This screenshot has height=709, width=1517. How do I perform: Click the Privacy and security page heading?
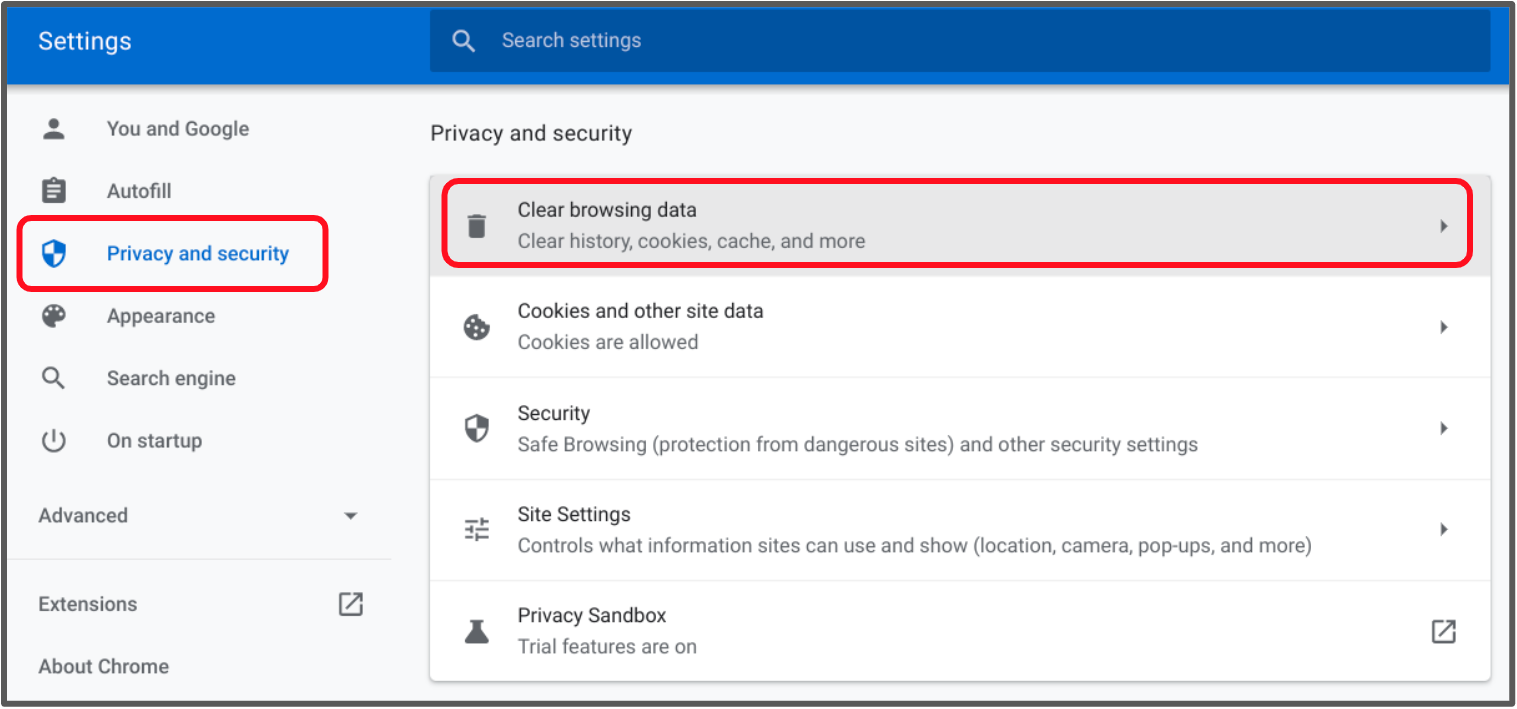click(531, 133)
